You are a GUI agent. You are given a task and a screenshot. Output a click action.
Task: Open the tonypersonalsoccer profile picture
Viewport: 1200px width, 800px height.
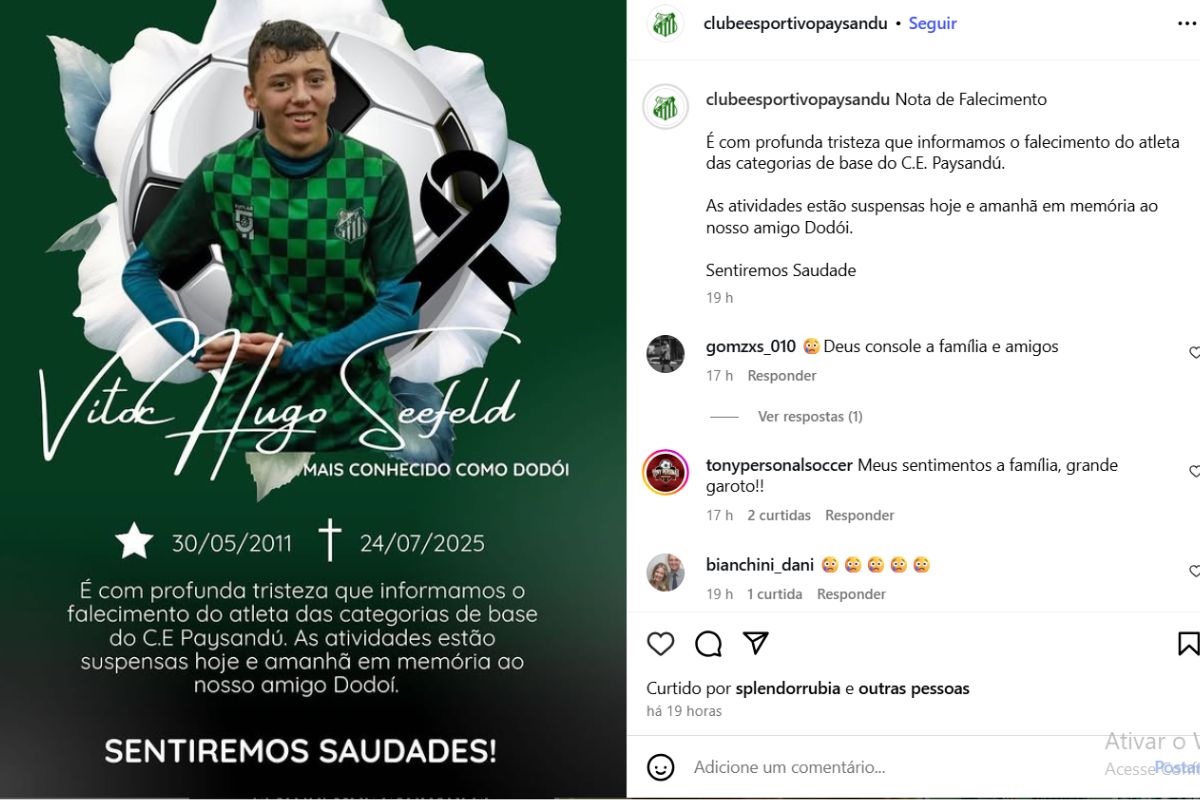[665, 472]
